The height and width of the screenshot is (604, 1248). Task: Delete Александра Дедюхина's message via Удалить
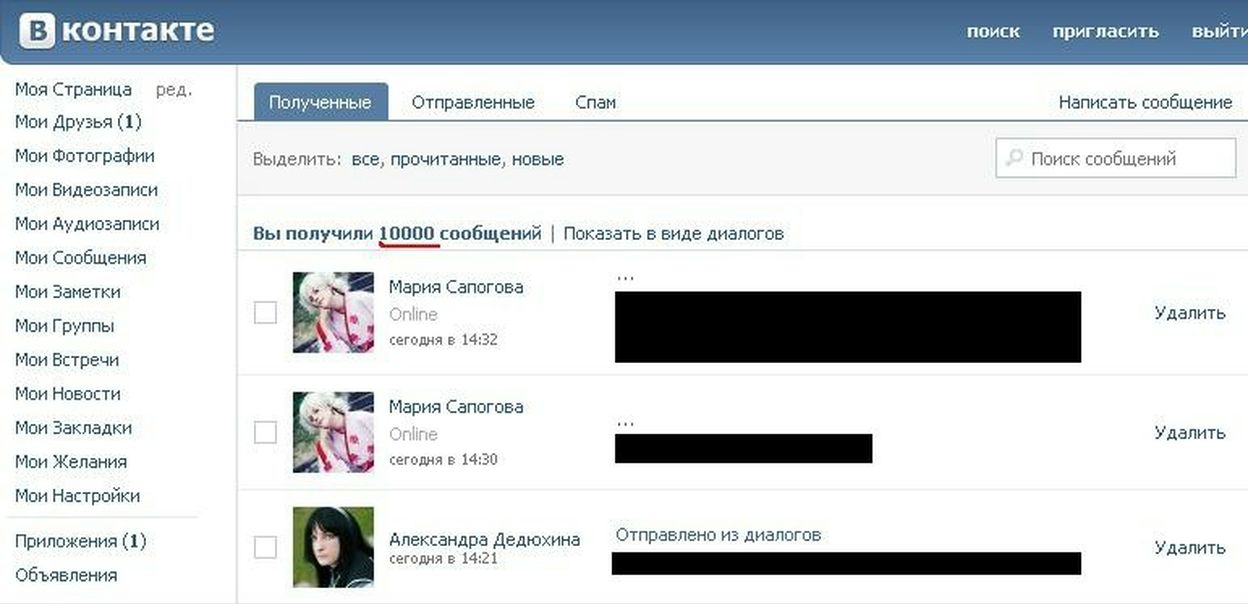(1190, 547)
